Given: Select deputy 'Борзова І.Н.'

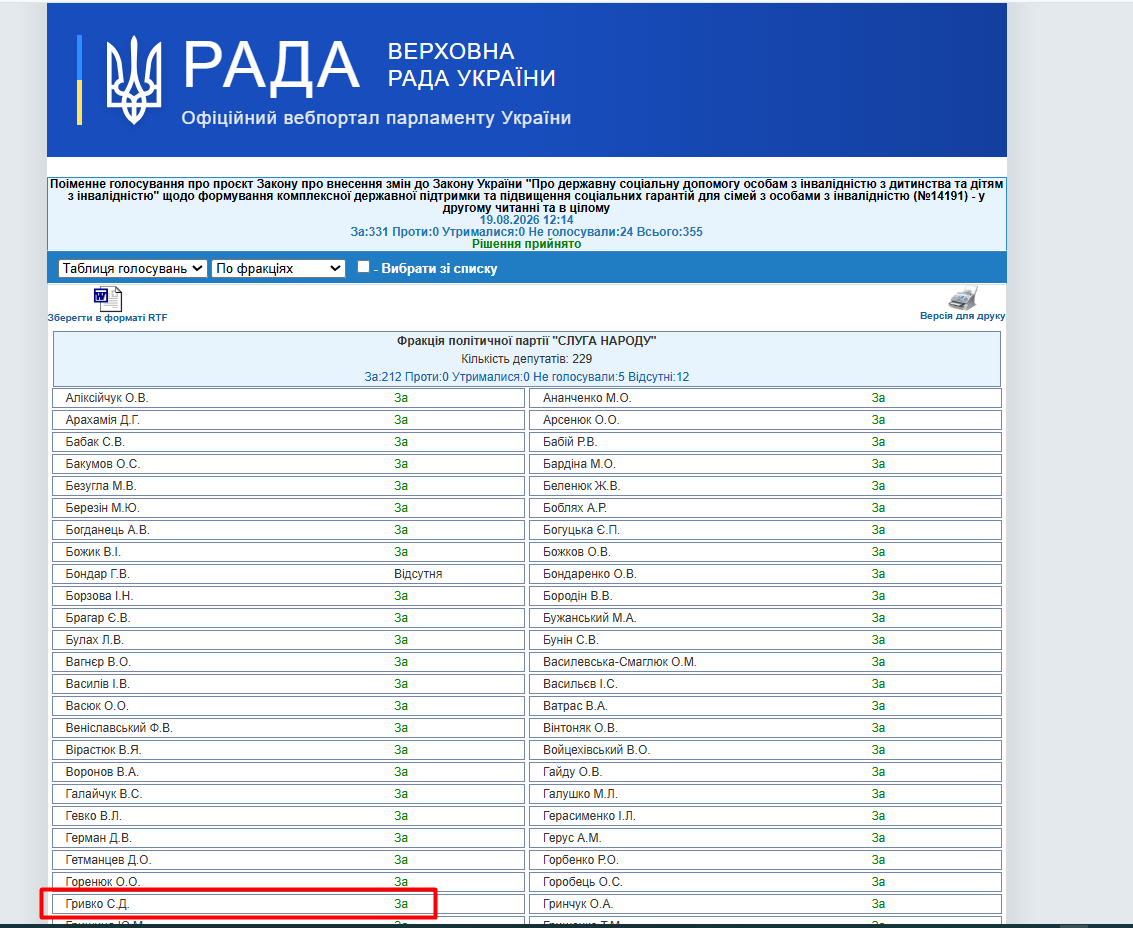Looking at the screenshot, I should click(x=99, y=596).
